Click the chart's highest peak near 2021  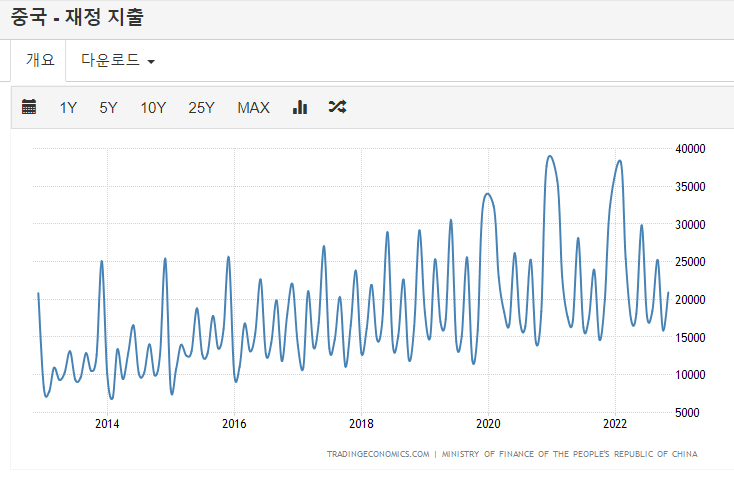[550, 157]
